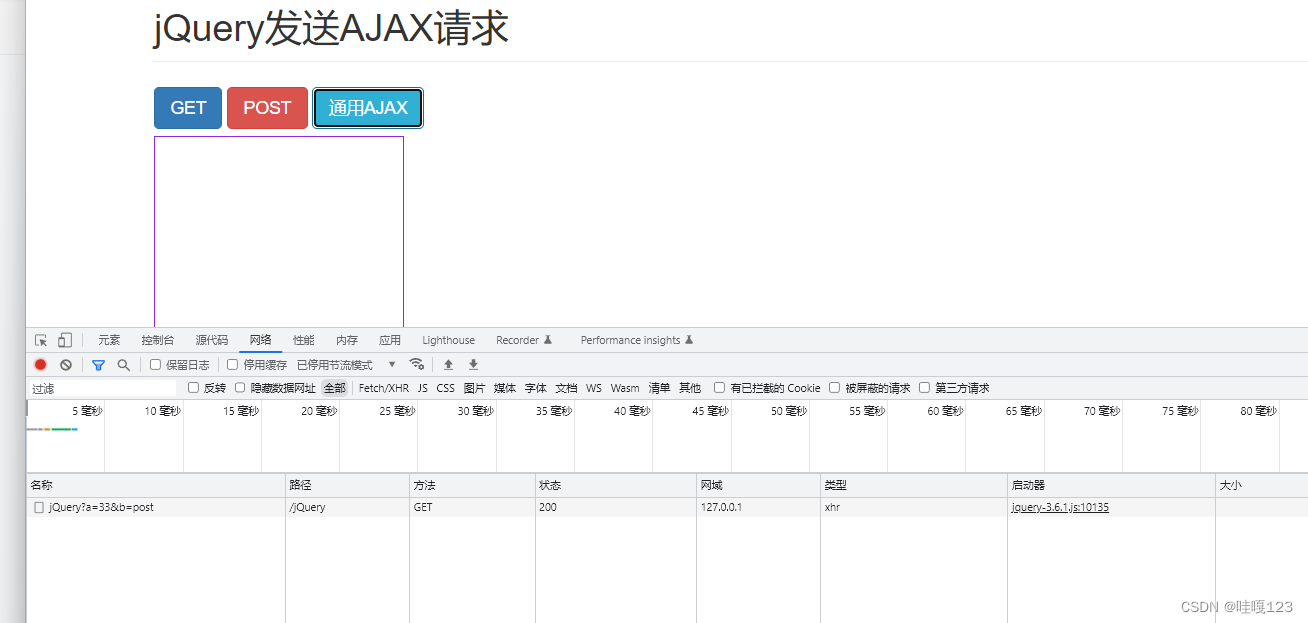Open the jquery-3.6.1.js:10135 initiator link
Screen dimensions: 1308x623
pos(1059,507)
